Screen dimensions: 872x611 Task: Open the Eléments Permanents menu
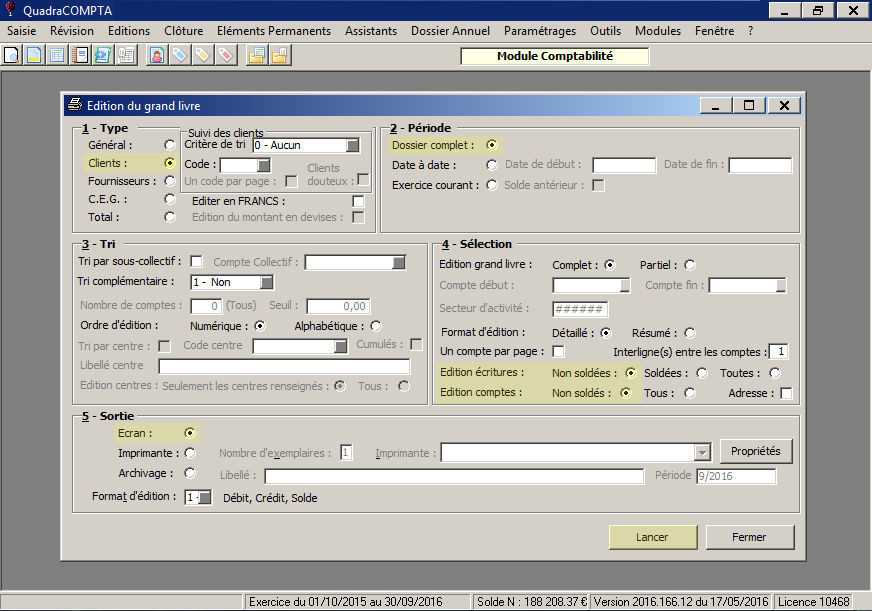(x=274, y=31)
